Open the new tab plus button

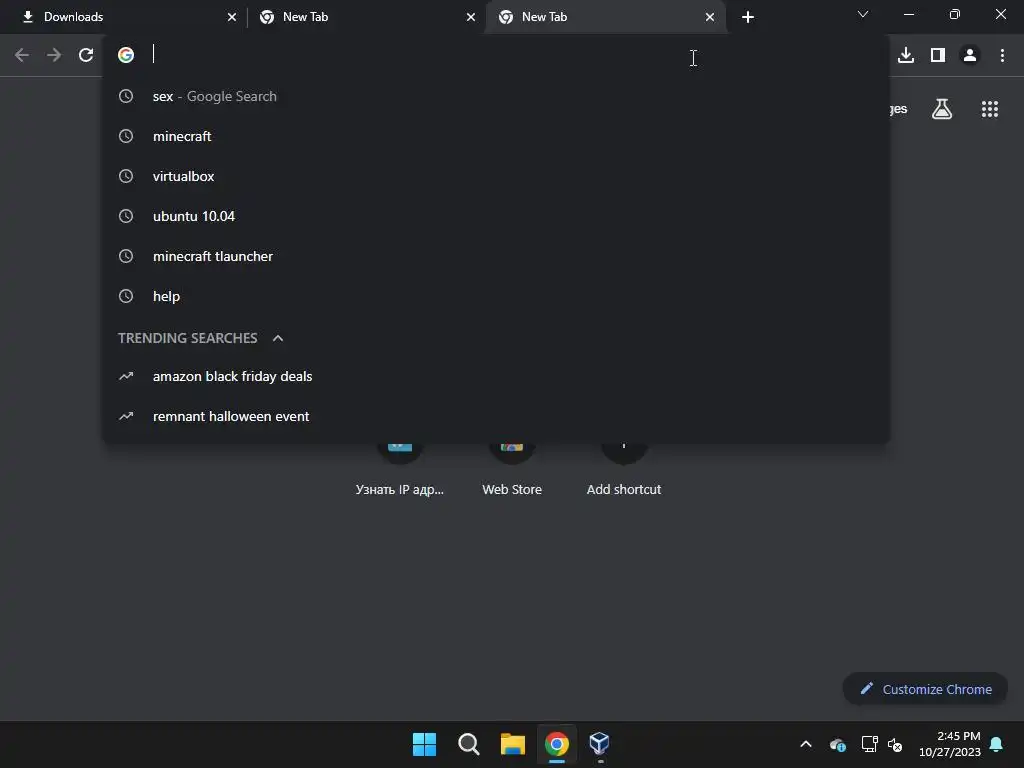click(x=748, y=17)
